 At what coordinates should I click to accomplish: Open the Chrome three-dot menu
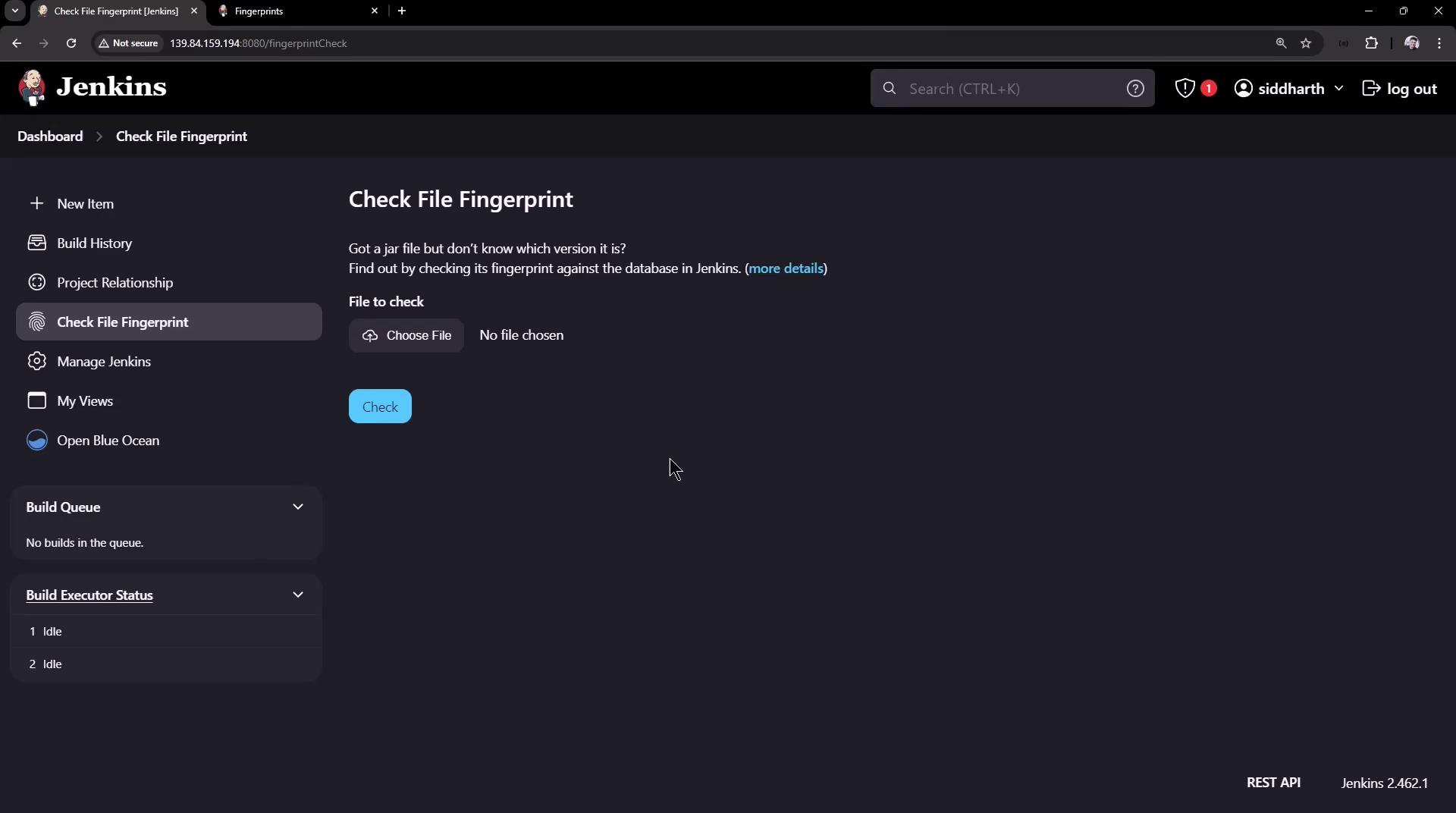point(1439,43)
